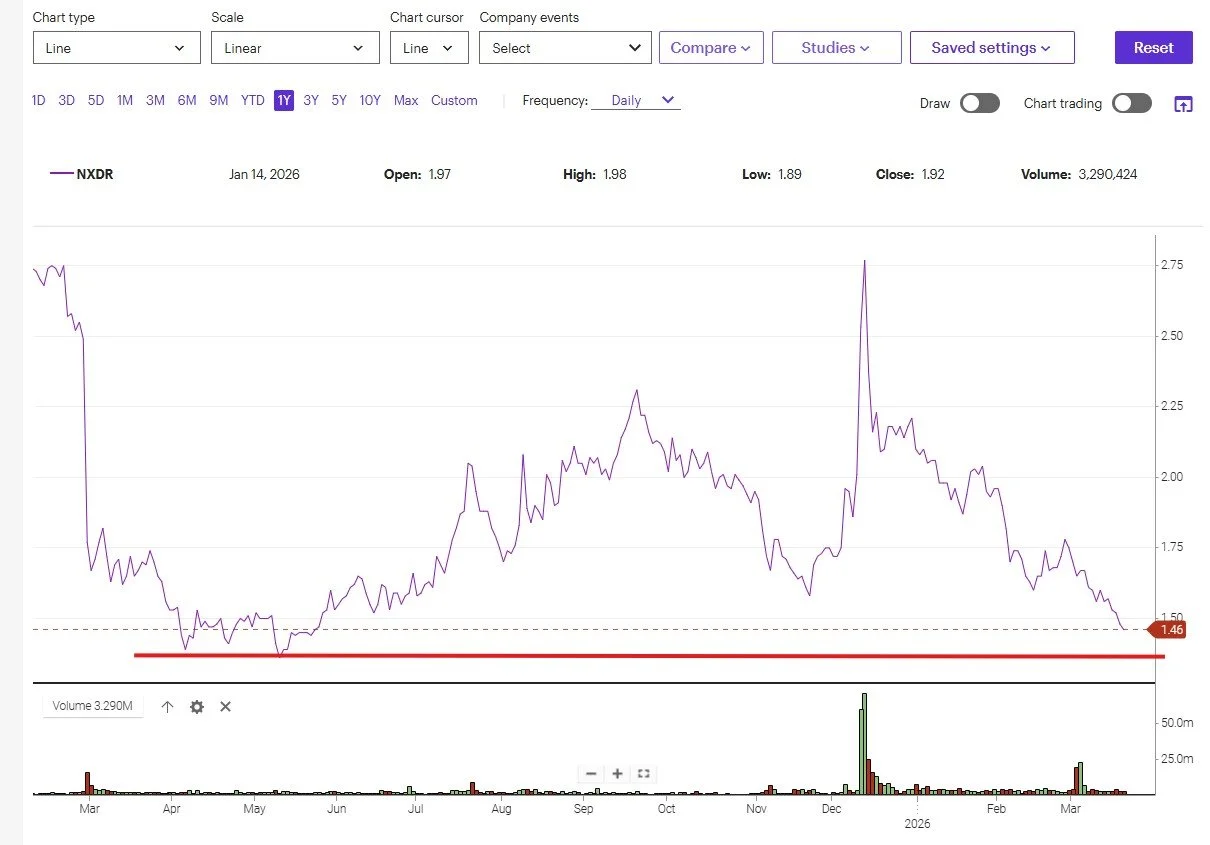Screen dimensions: 1210x845
Task: Open the Chart type dropdown
Action: (x=115, y=47)
